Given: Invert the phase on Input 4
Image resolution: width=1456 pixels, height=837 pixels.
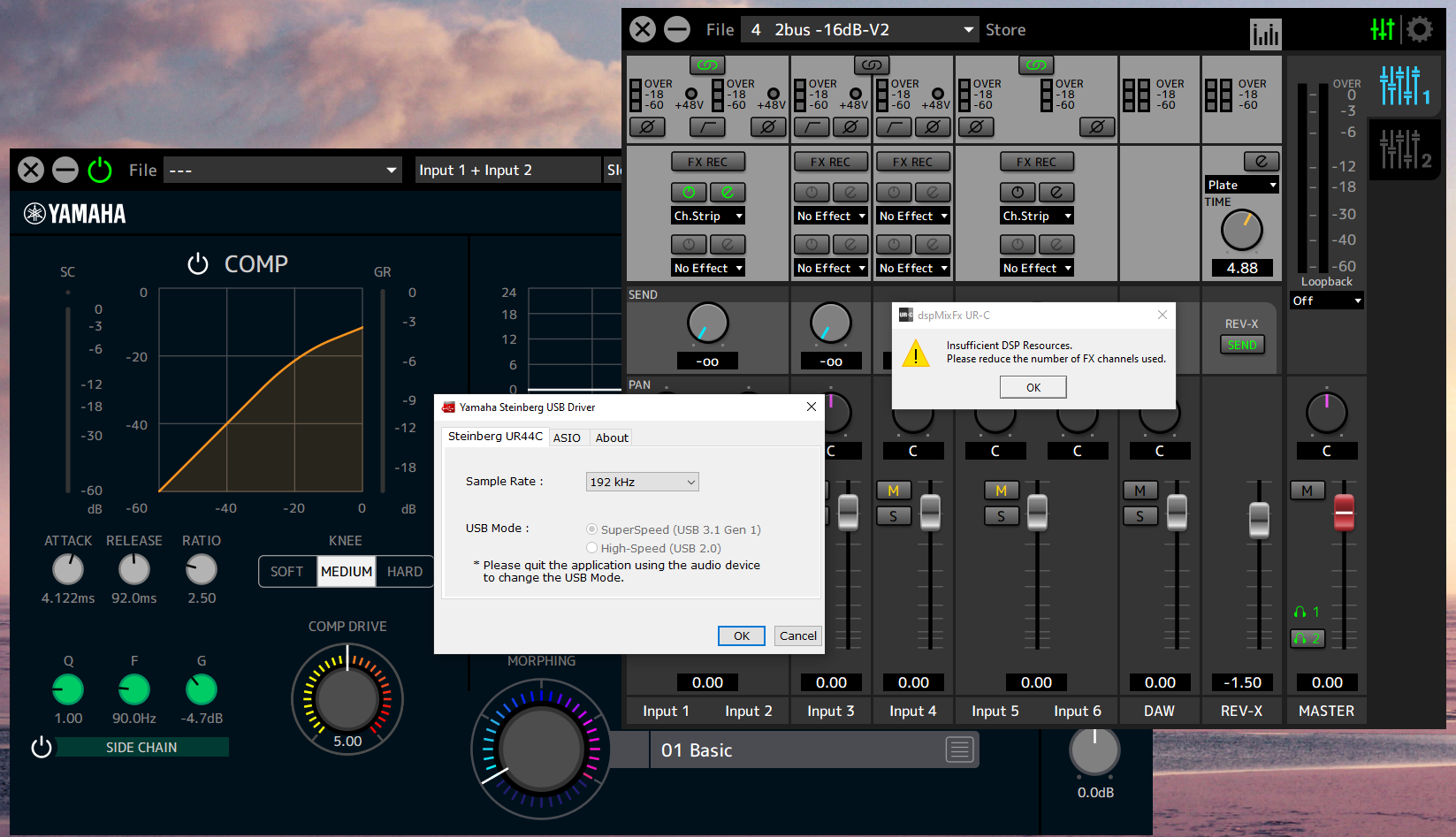Looking at the screenshot, I should pyautogui.click(x=933, y=127).
